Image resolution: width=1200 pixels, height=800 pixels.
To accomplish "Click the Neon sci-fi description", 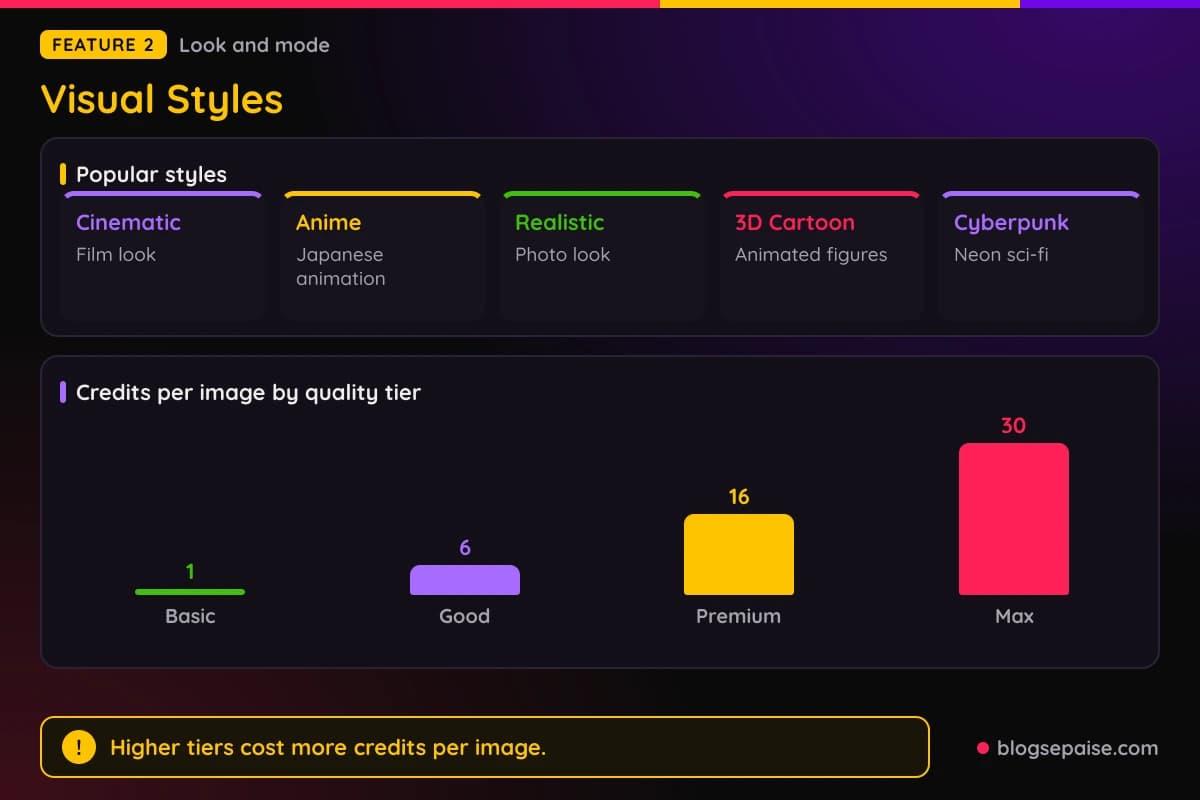I will [1001, 254].
